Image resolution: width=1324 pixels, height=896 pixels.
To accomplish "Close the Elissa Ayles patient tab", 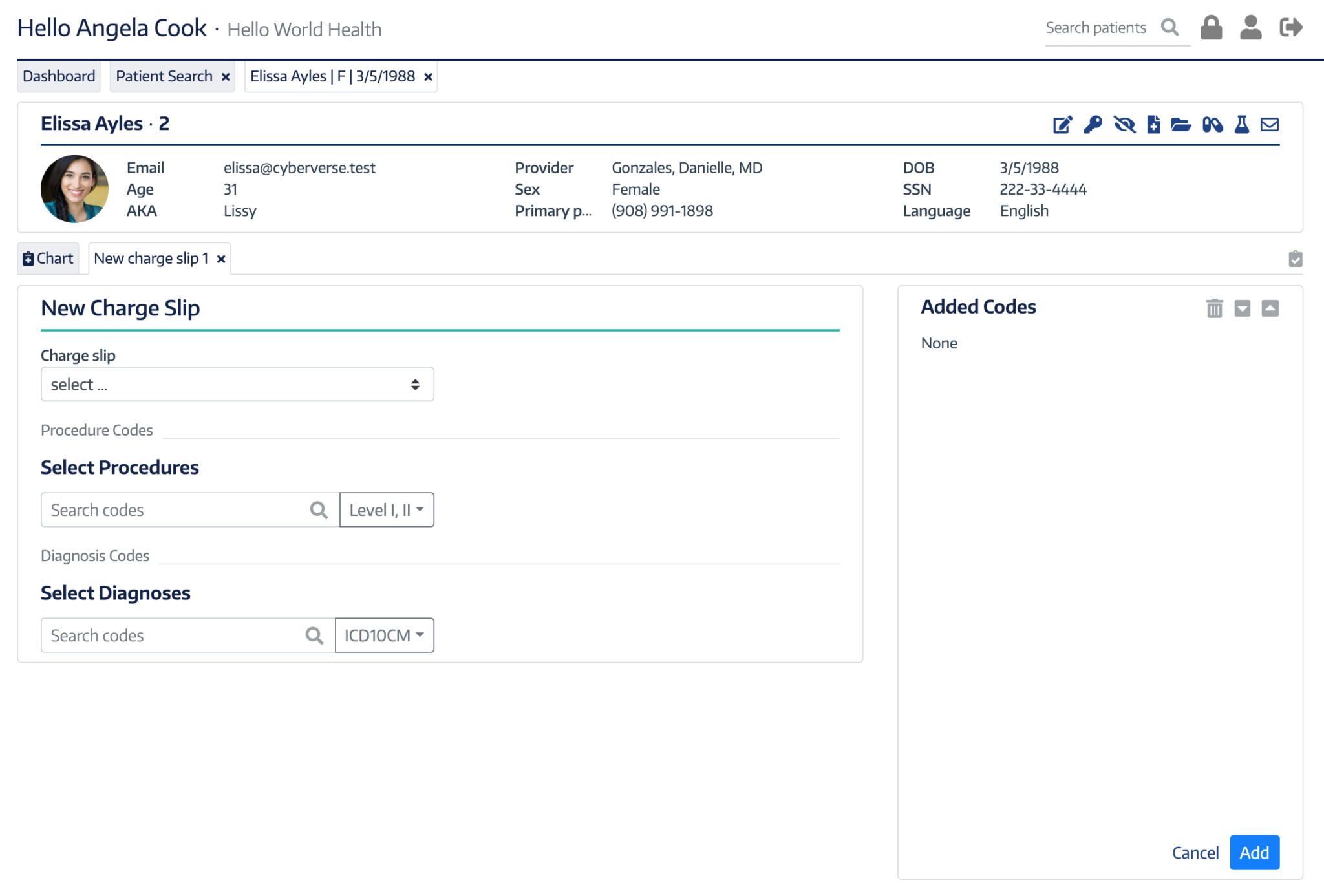I will tap(428, 77).
